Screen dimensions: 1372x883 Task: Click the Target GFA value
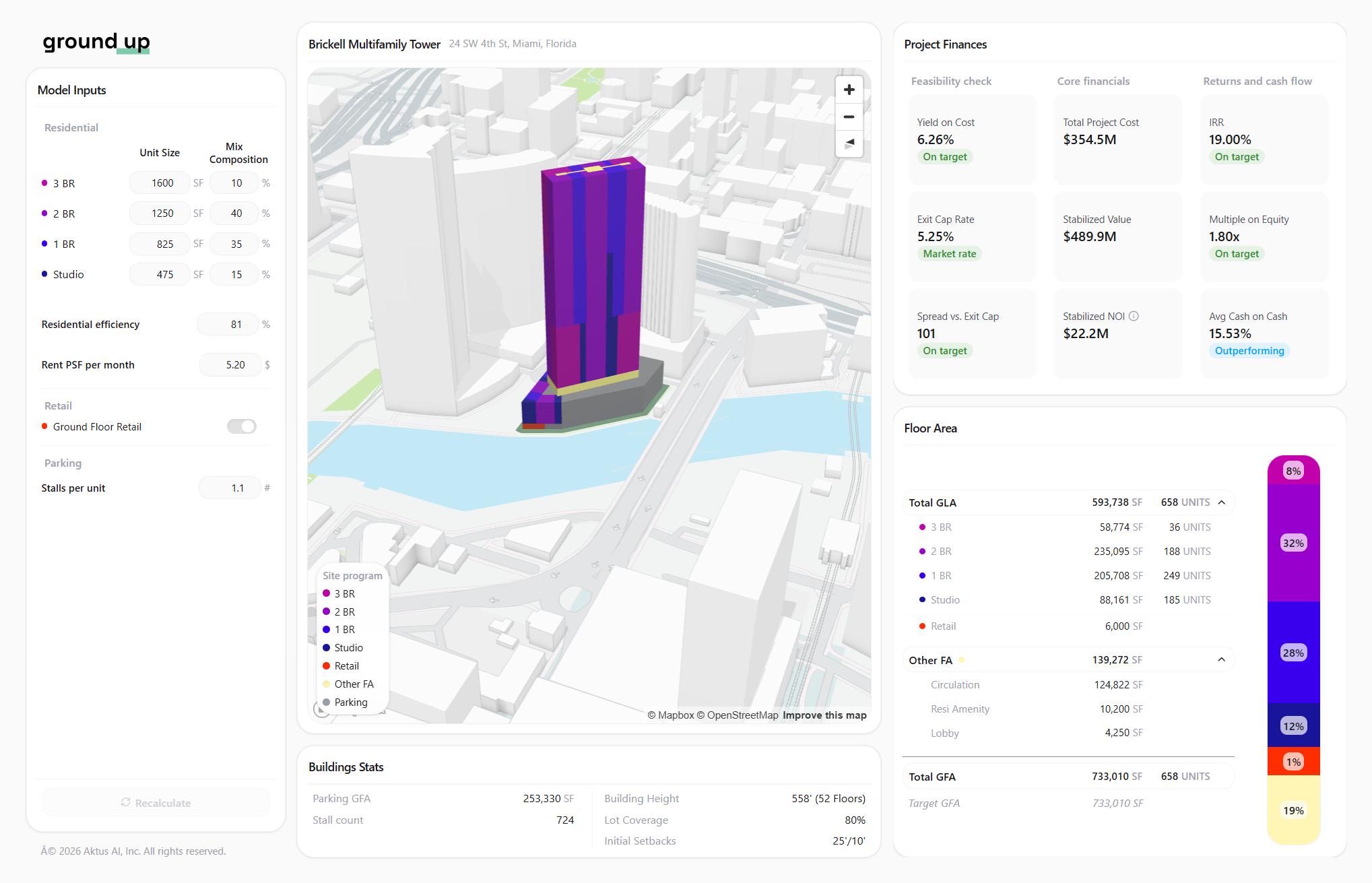(x=1117, y=803)
